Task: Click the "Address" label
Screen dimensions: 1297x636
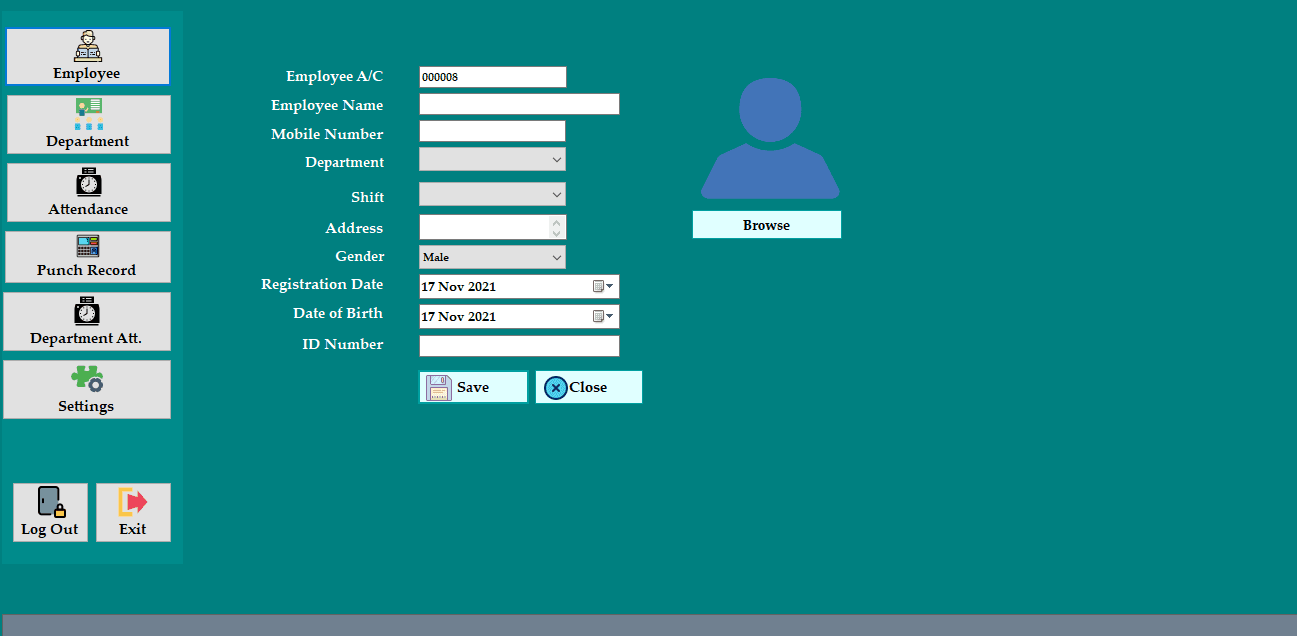Action: [x=354, y=228]
